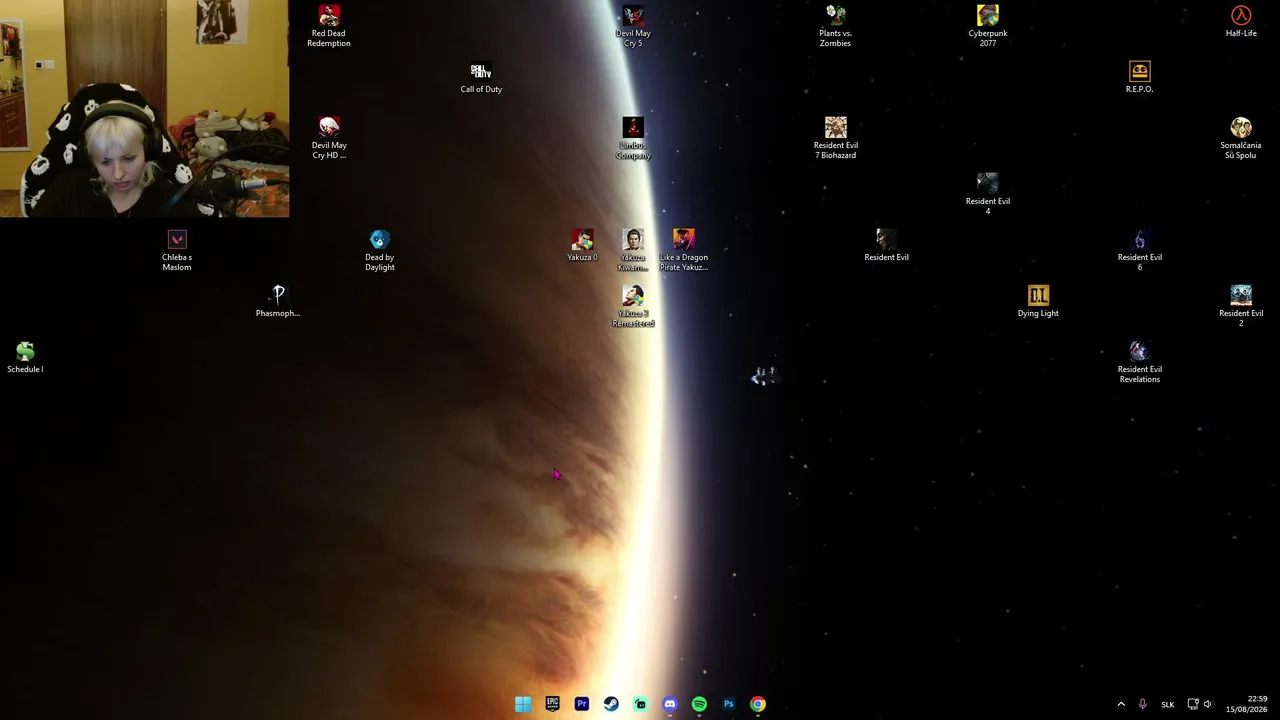This screenshot has height=720, width=1280.
Task: Select the plain Resident Evil shortcut
Action: [x=886, y=245]
